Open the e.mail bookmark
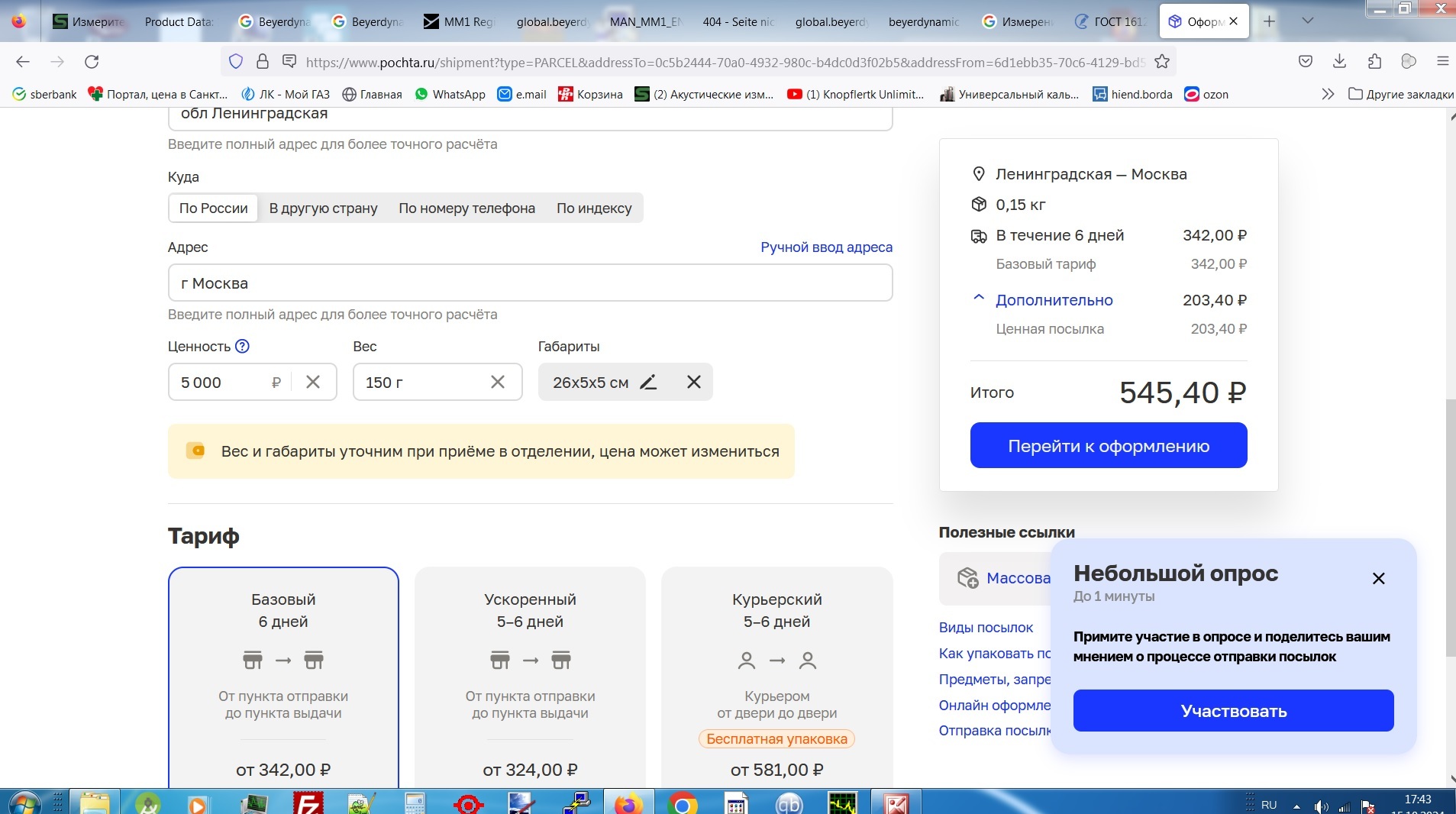Image resolution: width=1456 pixels, height=814 pixels. (522, 94)
